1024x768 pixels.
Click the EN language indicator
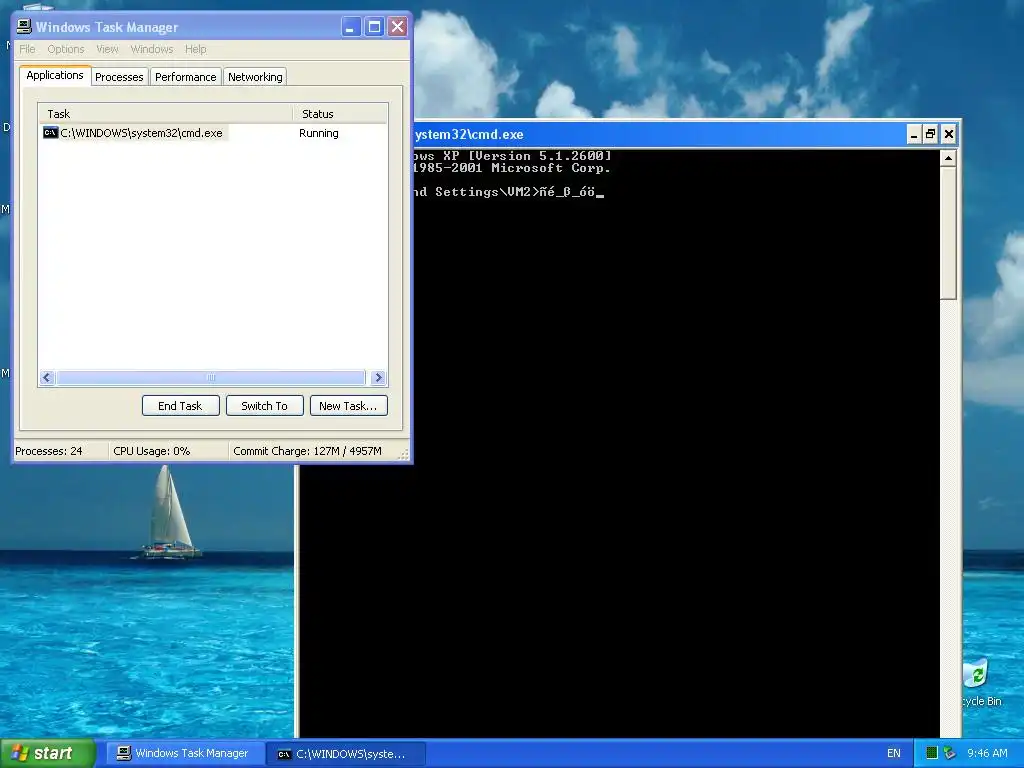pyautogui.click(x=894, y=753)
